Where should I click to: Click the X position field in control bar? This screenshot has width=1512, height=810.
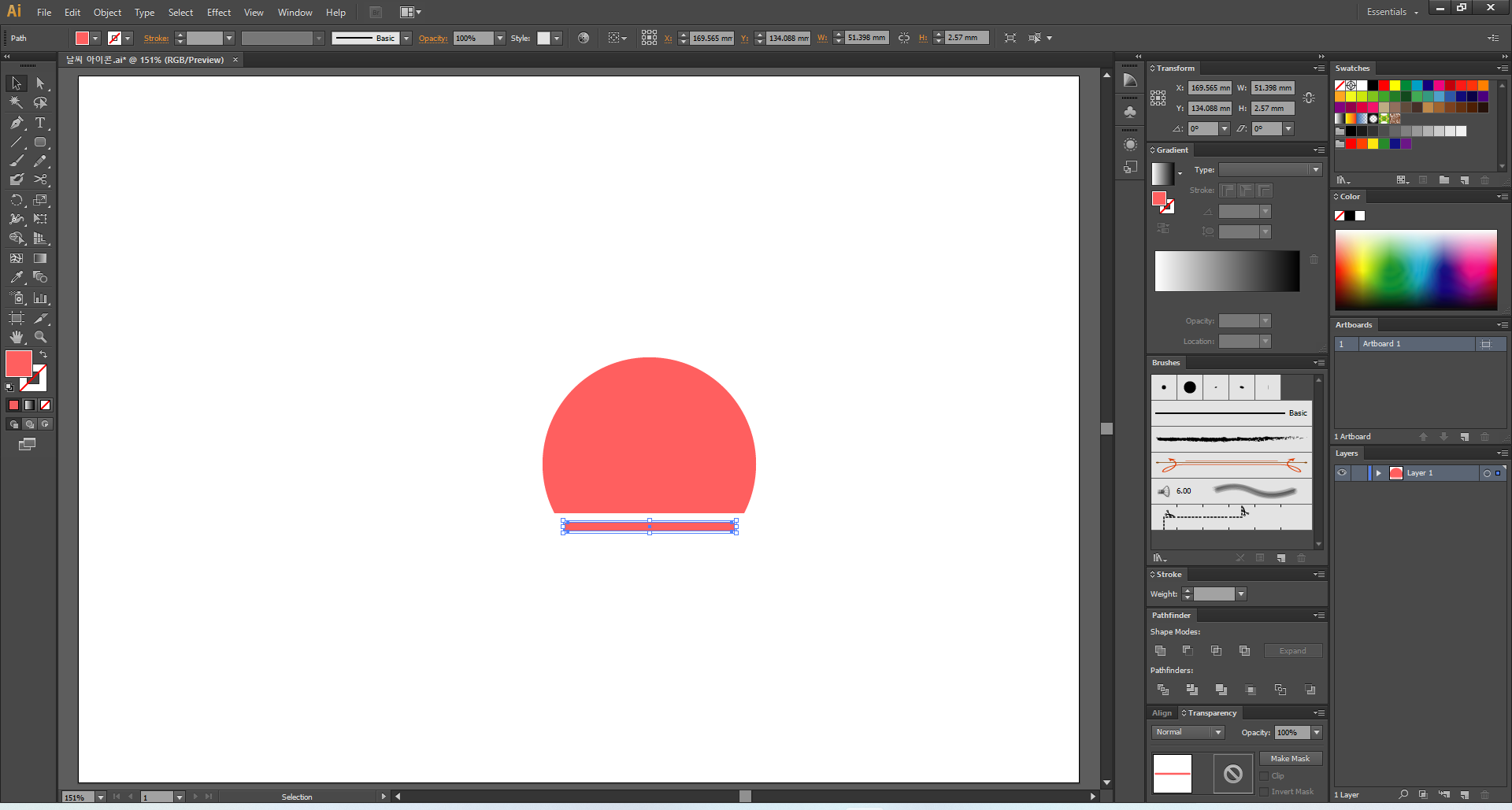click(x=712, y=38)
